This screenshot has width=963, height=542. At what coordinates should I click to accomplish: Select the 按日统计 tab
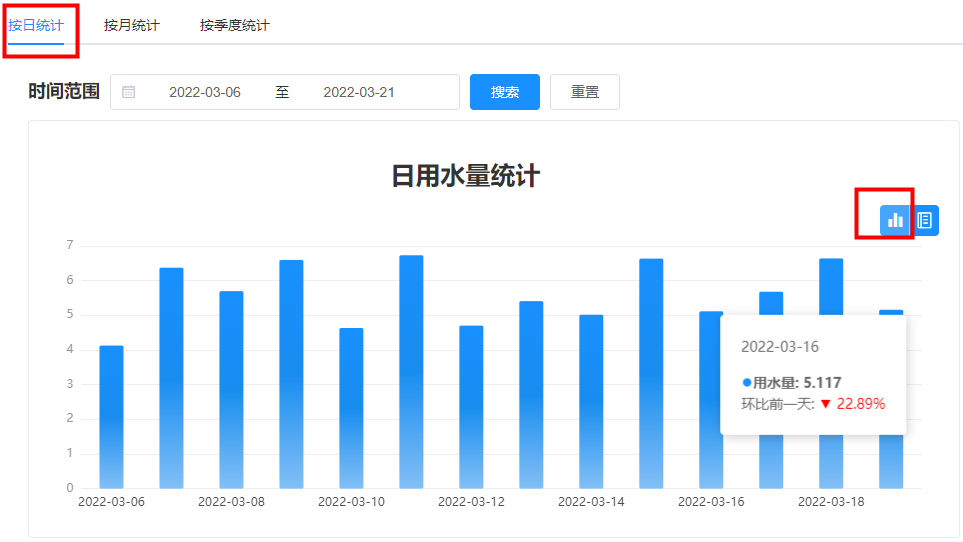pyautogui.click(x=36, y=25)
